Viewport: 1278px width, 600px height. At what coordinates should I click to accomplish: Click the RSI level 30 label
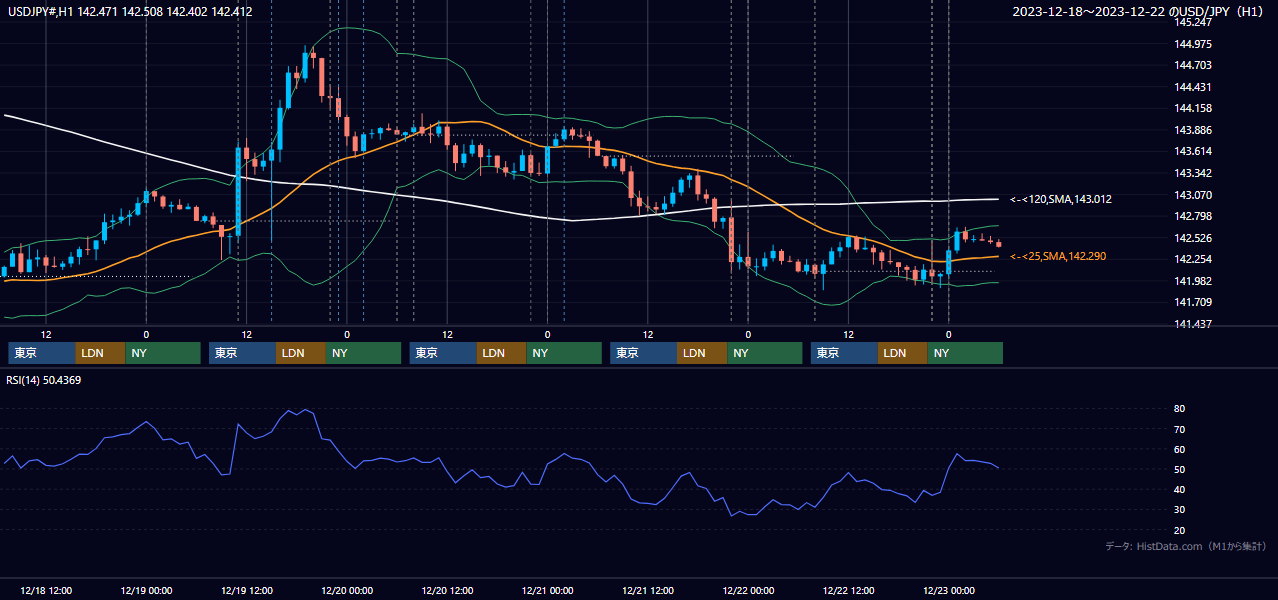[1180, 510]
